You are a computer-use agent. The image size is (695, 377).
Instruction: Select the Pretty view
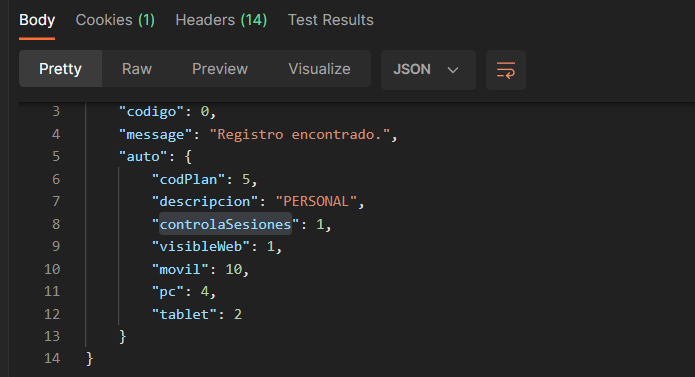point(60,69)
